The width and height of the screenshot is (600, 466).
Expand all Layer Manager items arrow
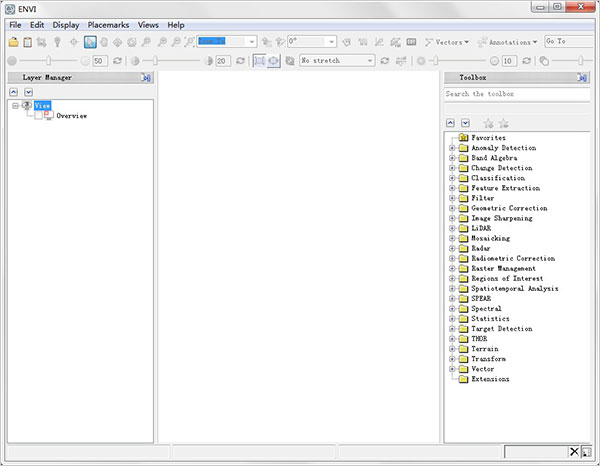(x=28, y=92)
